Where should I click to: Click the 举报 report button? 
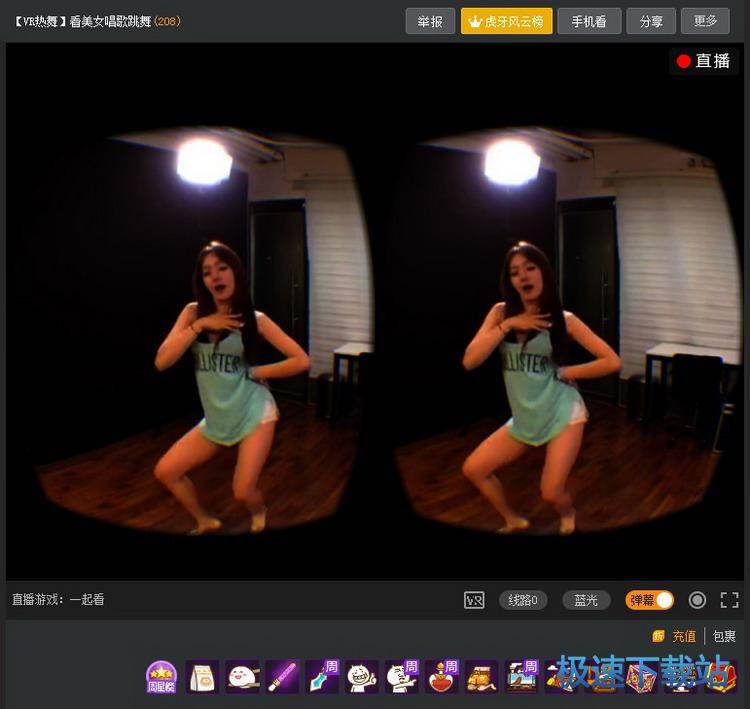[430, 22]
